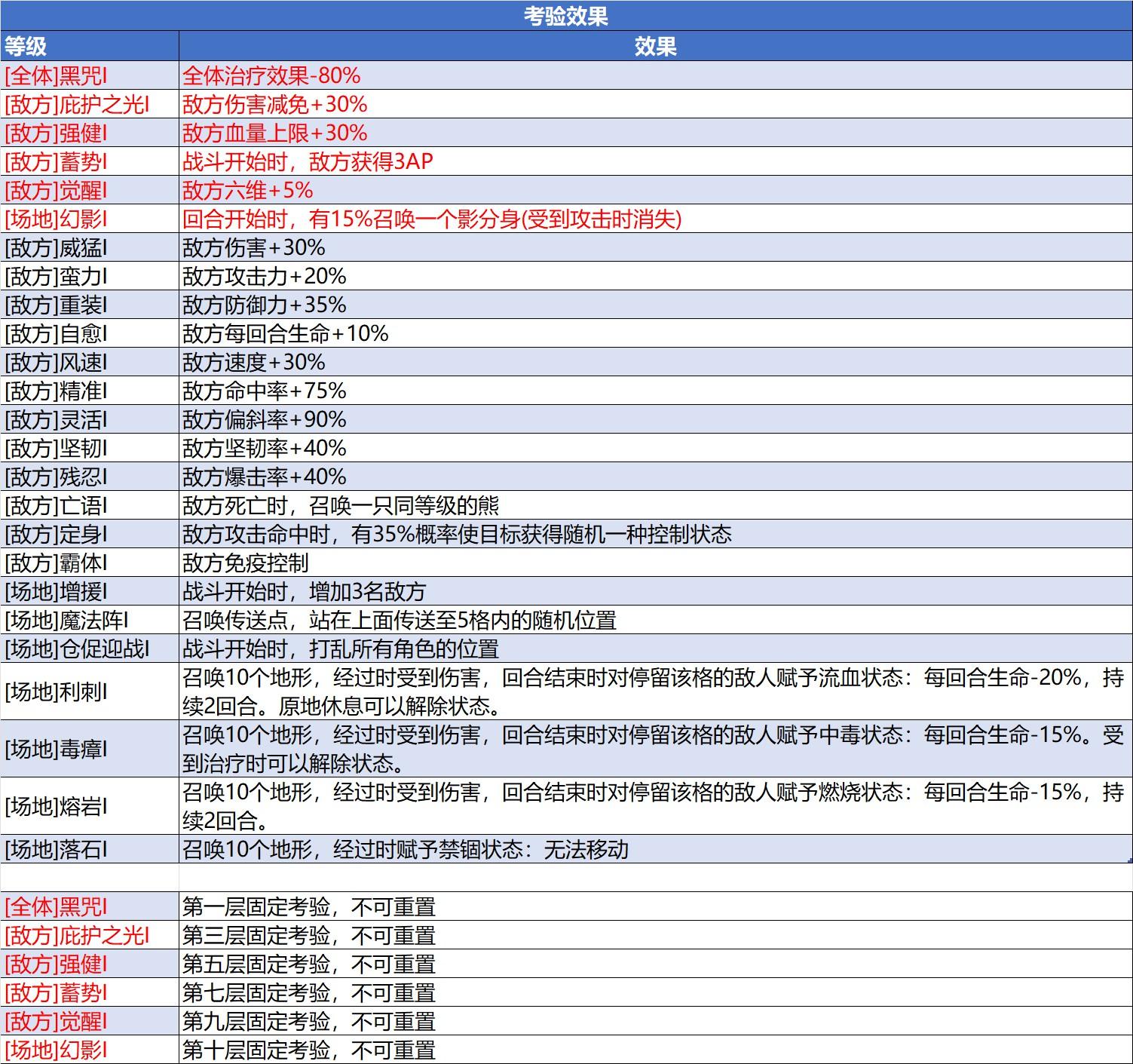Image resolution: width=1133 pixels, height=1064 pixels.
Task: Select the red [全体]黑咒I cell in the top table
Action: click(x=90, y=75)
